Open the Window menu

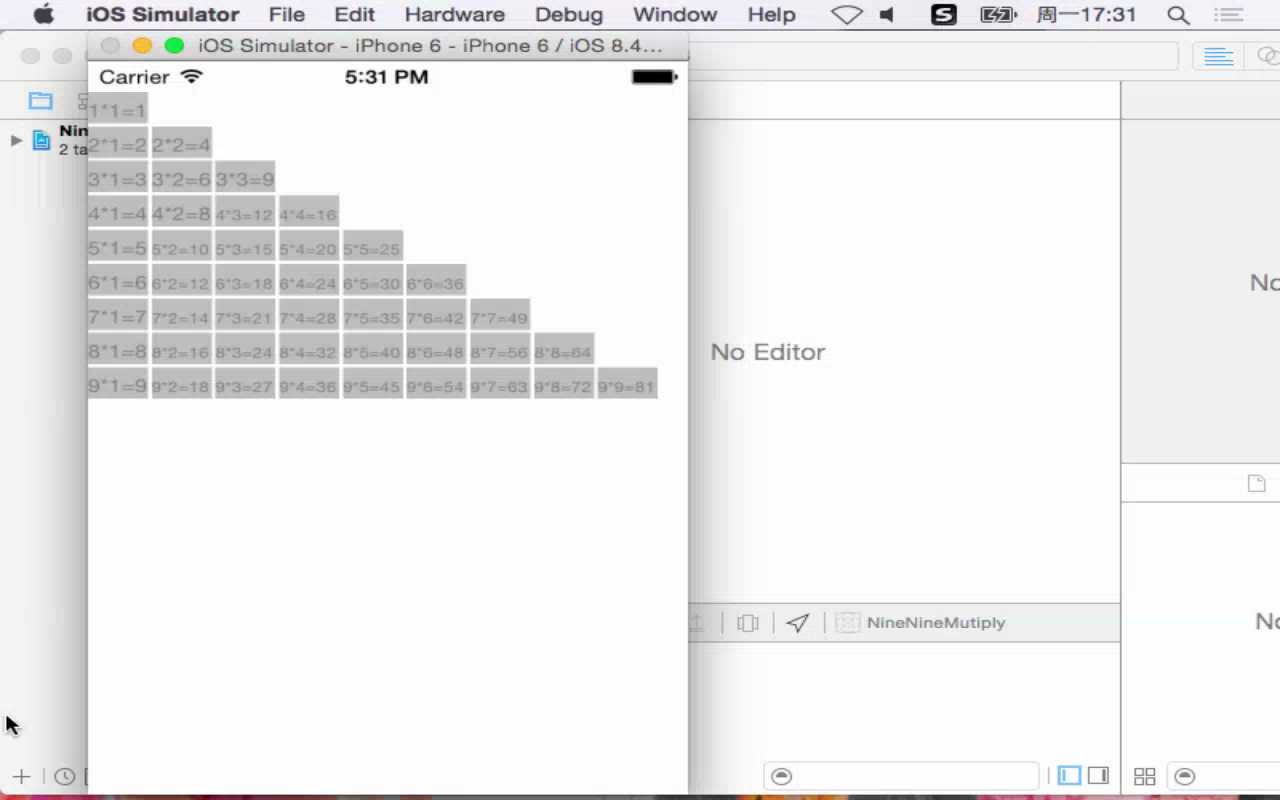[x=675, y=14]
